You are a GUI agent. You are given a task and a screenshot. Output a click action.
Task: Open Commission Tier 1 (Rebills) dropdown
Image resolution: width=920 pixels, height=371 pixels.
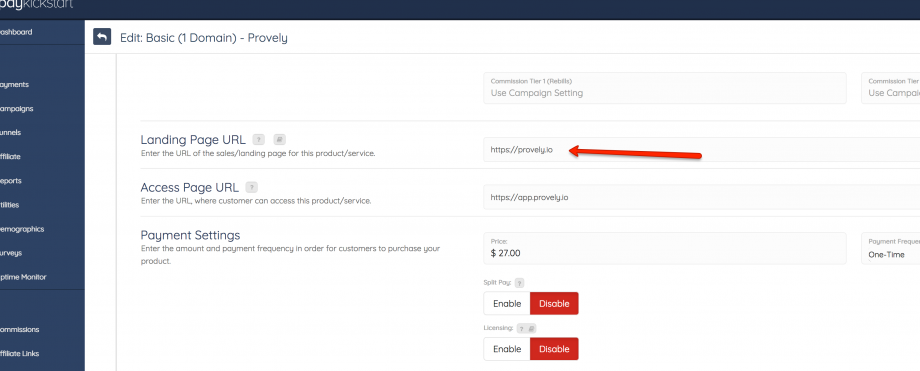(x=665, y=88)
